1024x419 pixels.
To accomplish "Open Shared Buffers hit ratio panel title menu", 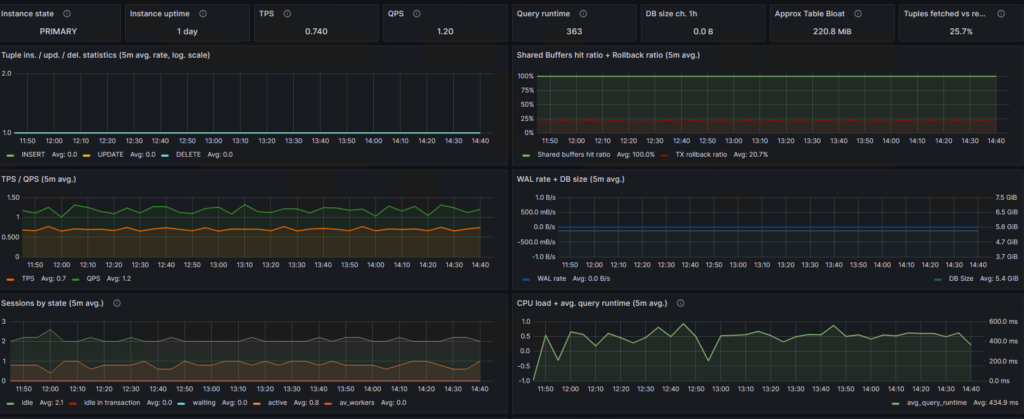I will coord(608,55).
